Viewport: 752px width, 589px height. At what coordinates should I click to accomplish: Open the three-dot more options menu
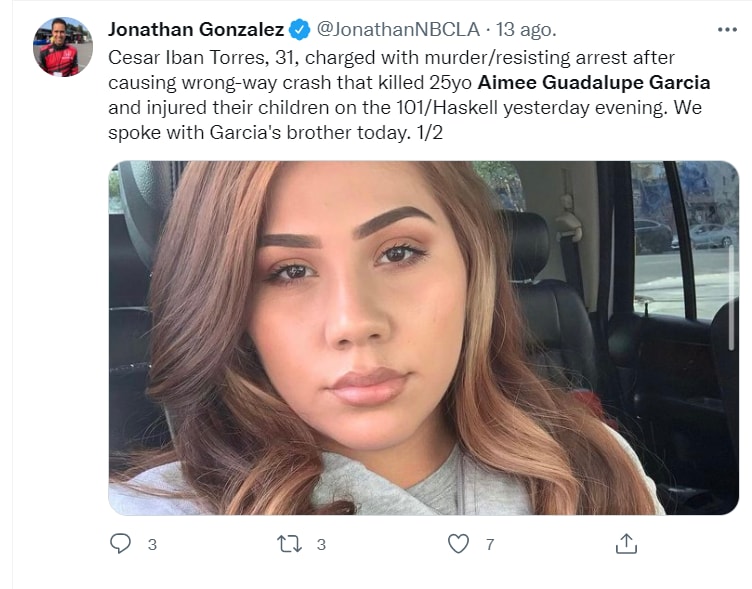pos(727,29)
